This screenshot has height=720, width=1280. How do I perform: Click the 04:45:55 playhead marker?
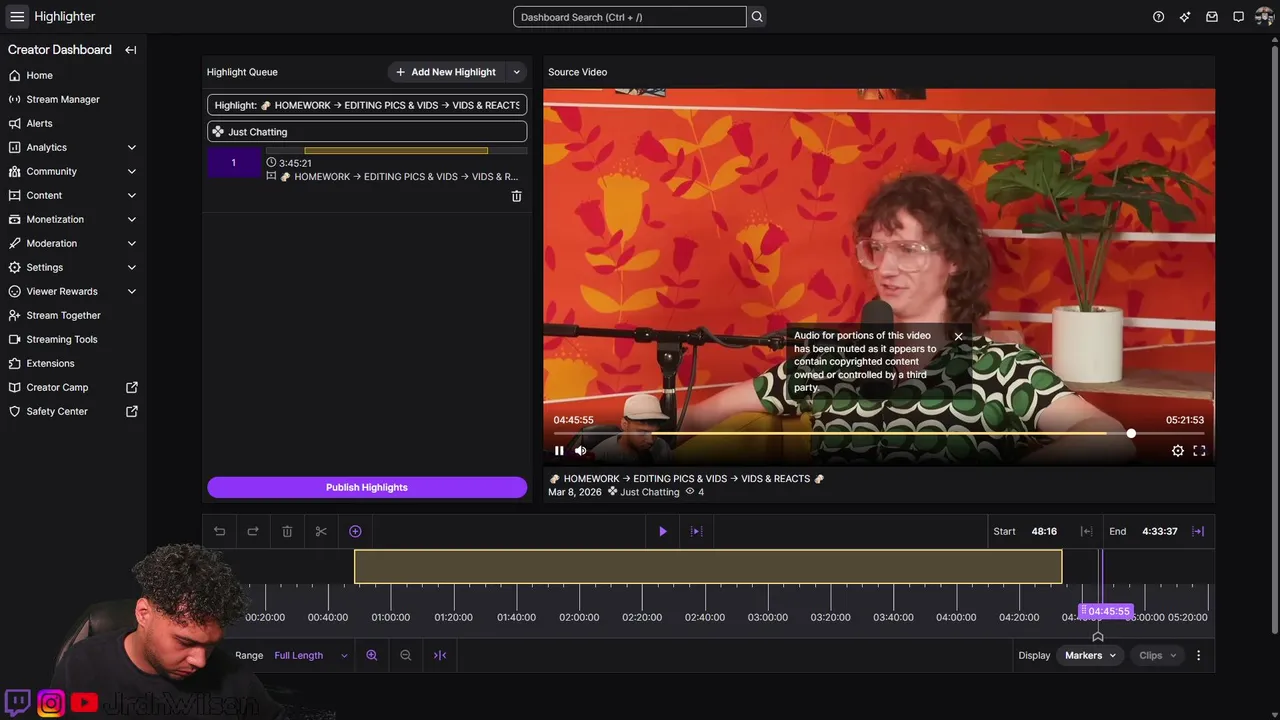[1108, 611]
